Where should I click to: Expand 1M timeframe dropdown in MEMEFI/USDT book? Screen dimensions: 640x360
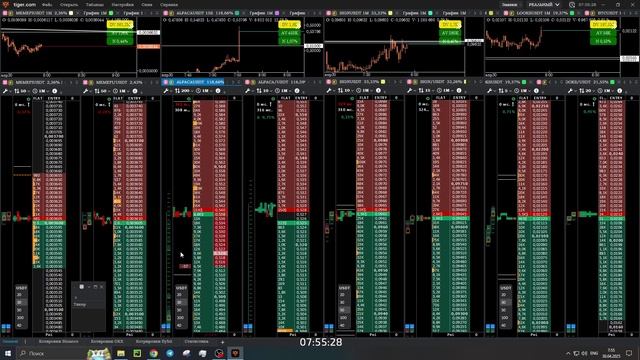coord(121,91)
